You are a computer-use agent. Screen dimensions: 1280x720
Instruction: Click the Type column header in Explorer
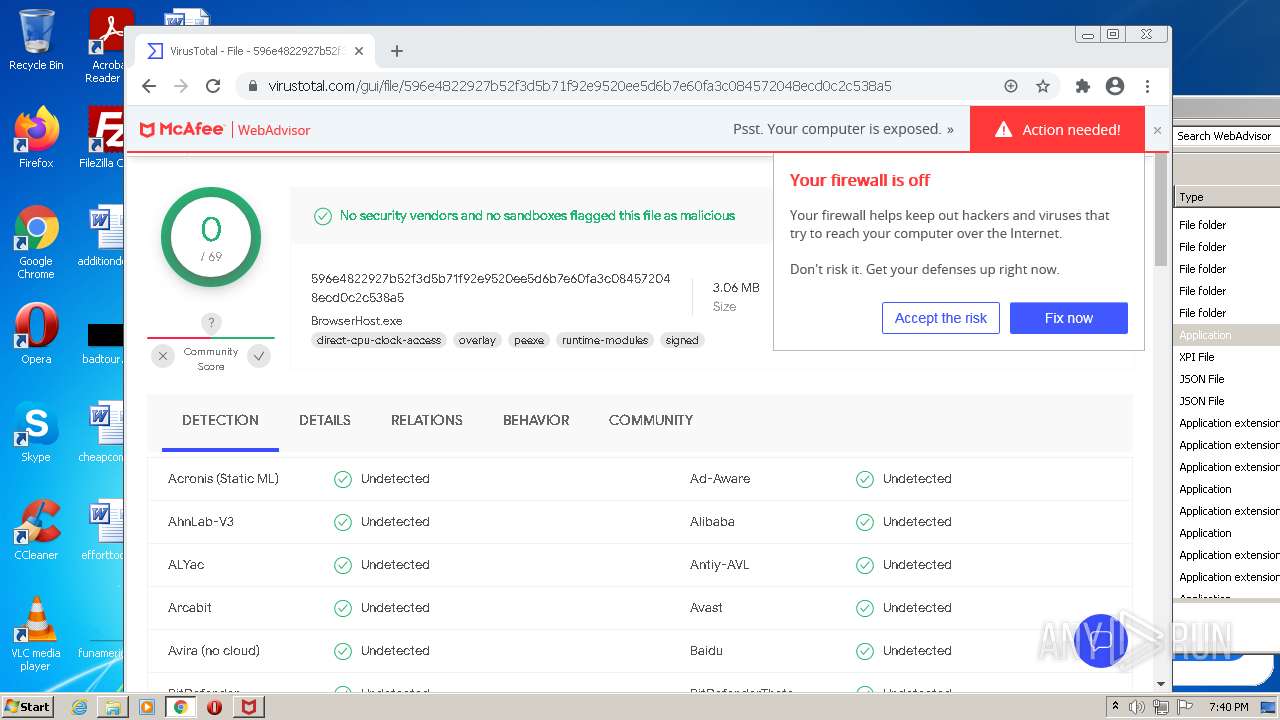[1227, 197]
